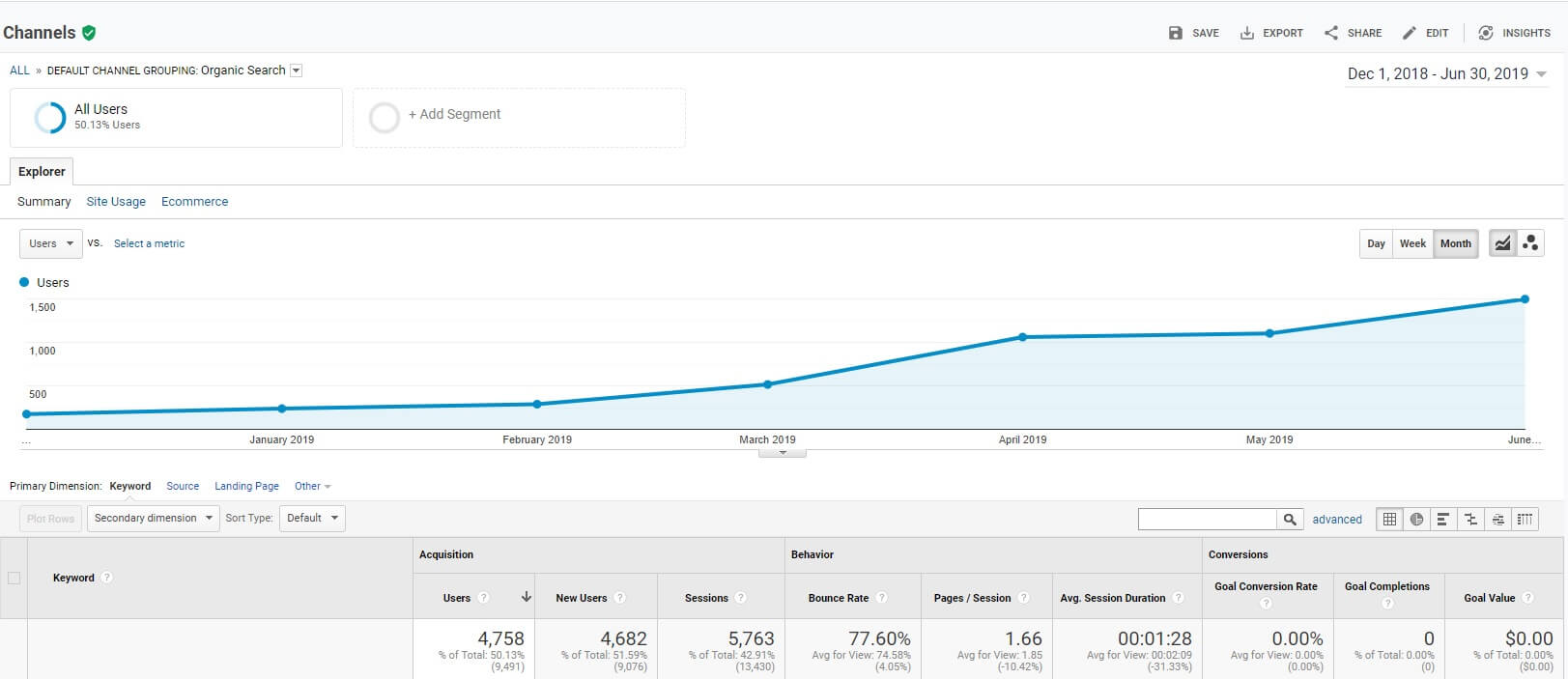
Task: Switch chart to line chart view icon
Action: (1502, 243)
